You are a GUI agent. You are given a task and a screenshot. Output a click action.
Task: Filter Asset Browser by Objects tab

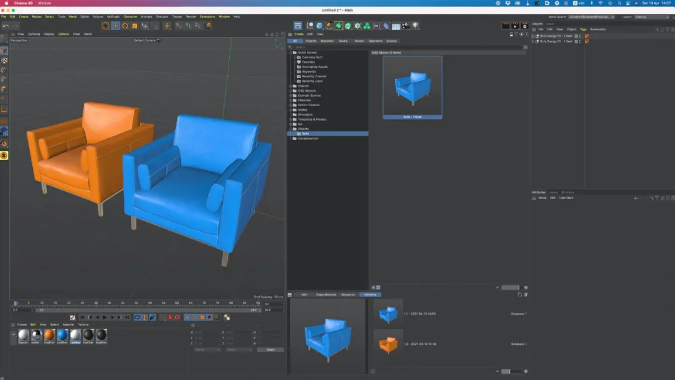point(311,41)
